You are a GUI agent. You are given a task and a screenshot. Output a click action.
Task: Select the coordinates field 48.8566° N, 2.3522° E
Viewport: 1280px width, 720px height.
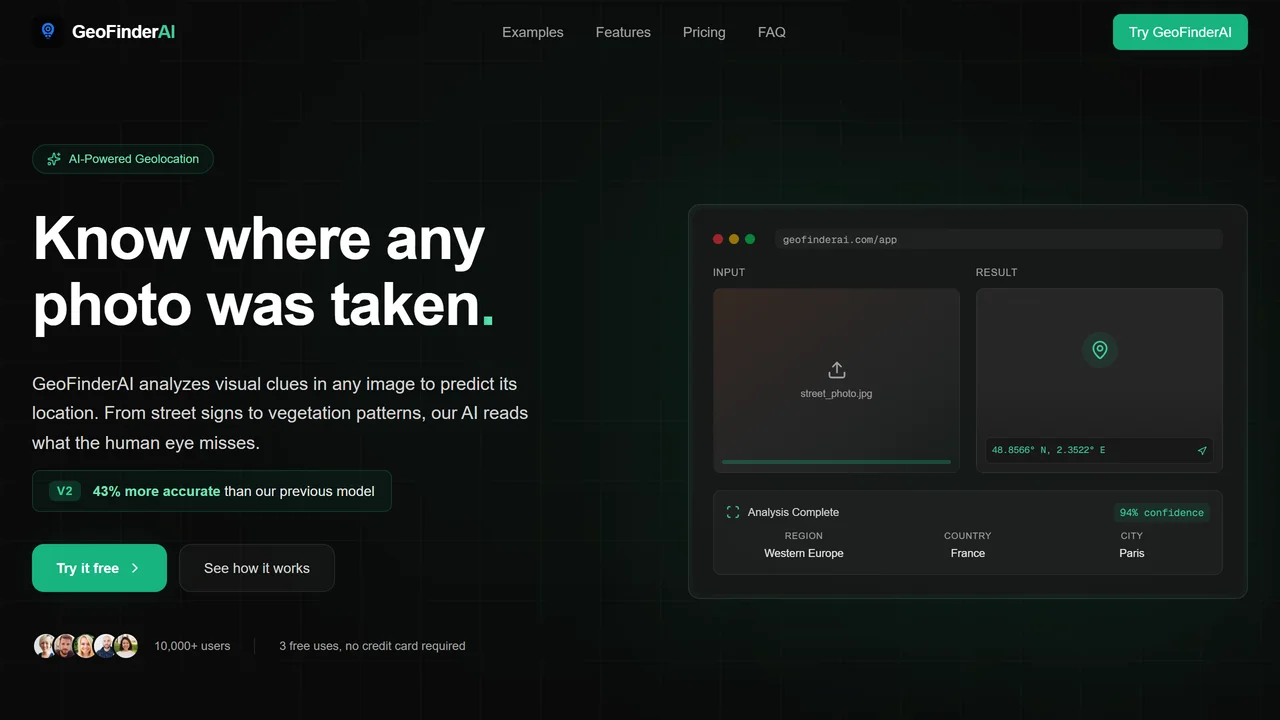pyautogui.click(x=1099, y=450)
